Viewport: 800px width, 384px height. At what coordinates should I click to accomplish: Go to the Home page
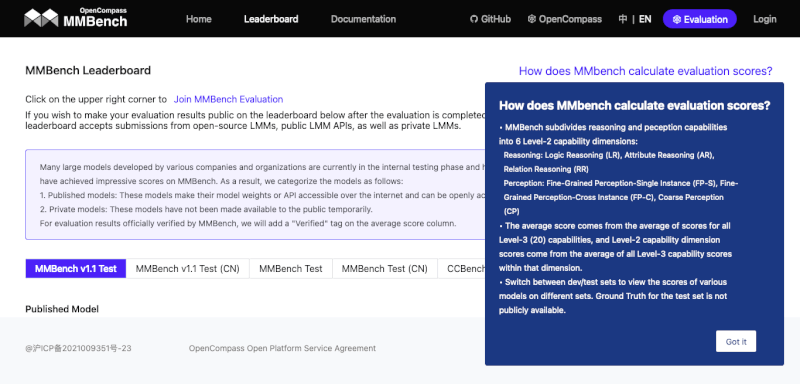(198, 19)
